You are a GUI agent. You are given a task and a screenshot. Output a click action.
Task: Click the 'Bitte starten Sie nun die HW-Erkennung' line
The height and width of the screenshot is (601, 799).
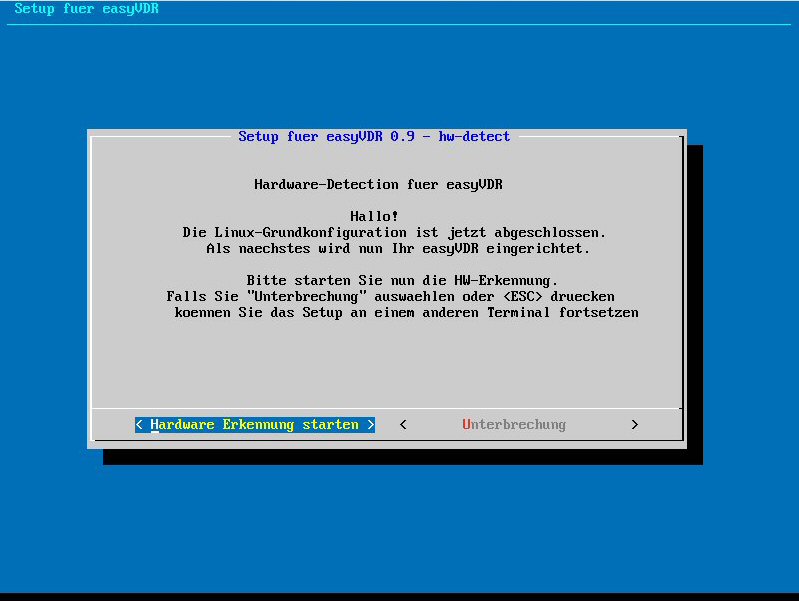click(402, 280)
